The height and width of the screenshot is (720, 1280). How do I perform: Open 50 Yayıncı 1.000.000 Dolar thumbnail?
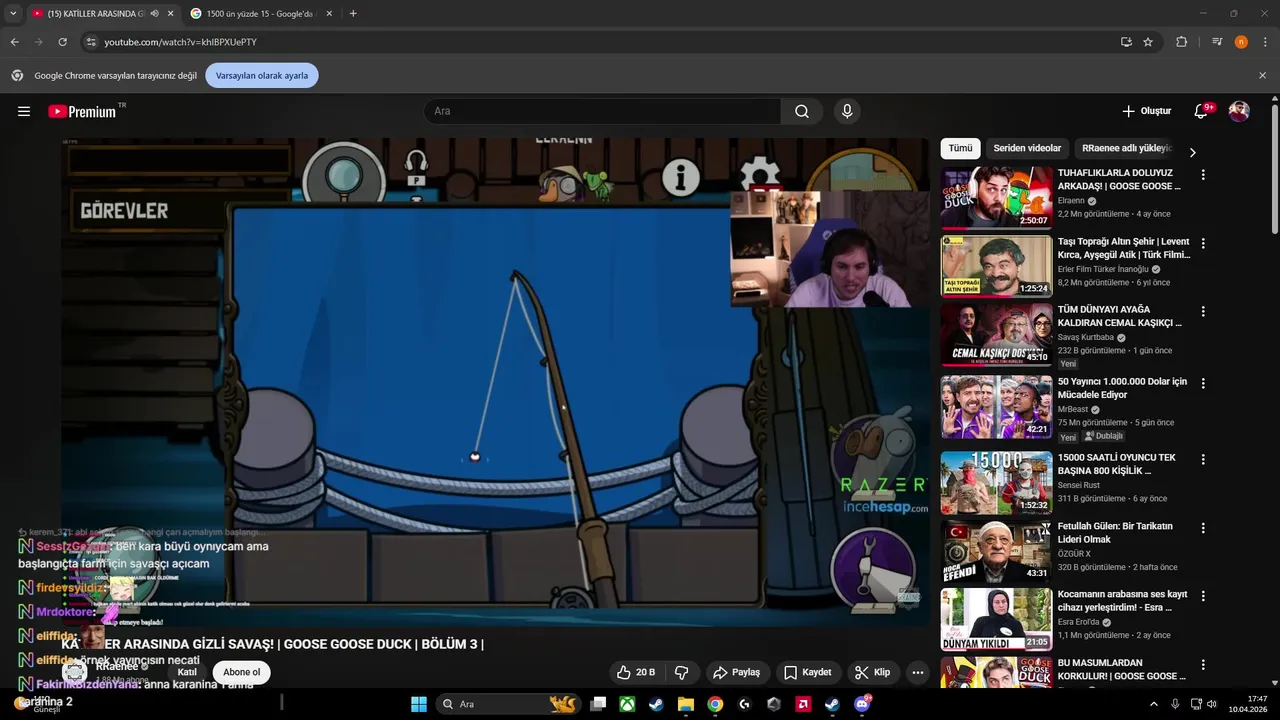coord(996,406)
